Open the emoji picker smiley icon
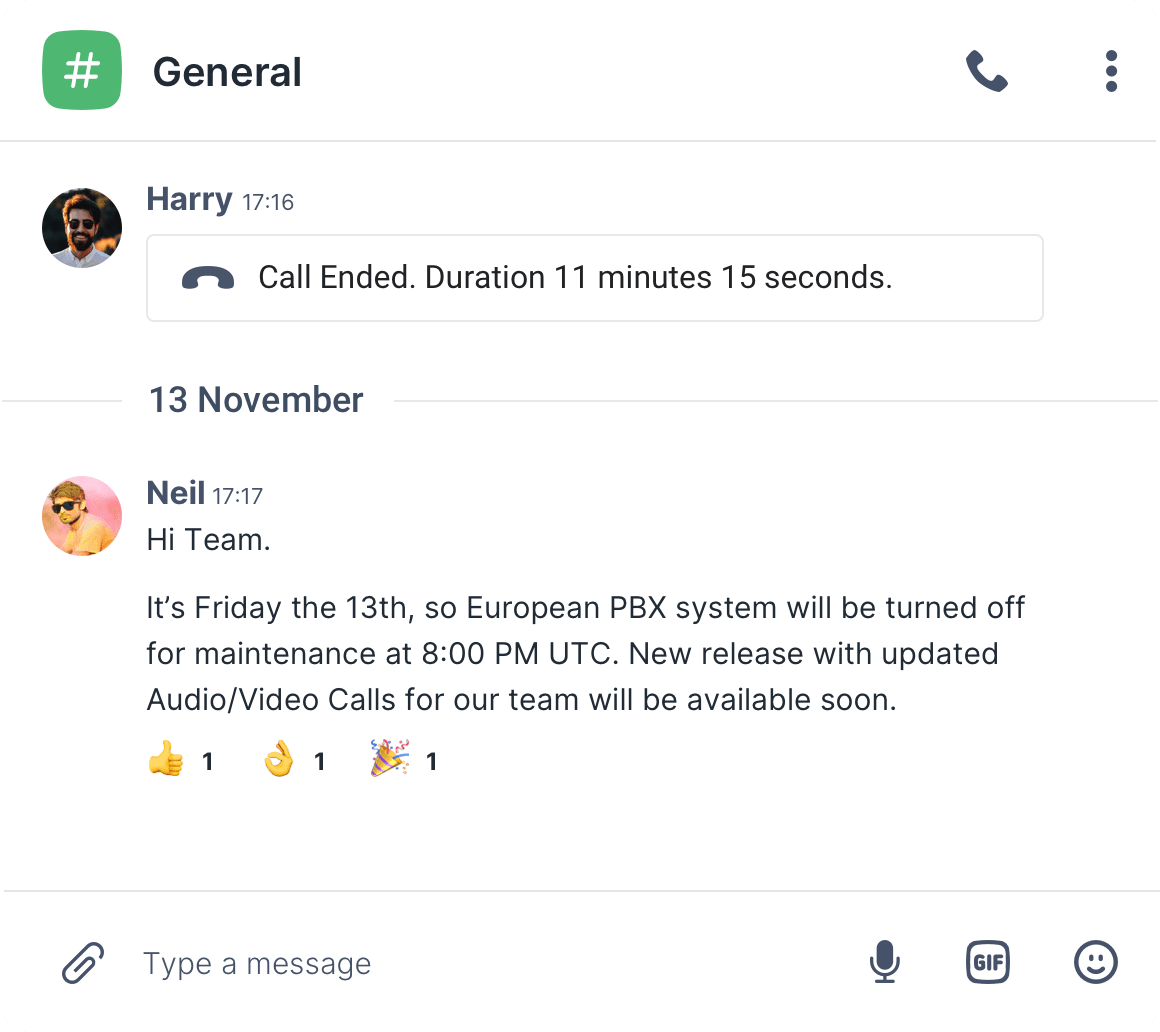 [1096, 962]
